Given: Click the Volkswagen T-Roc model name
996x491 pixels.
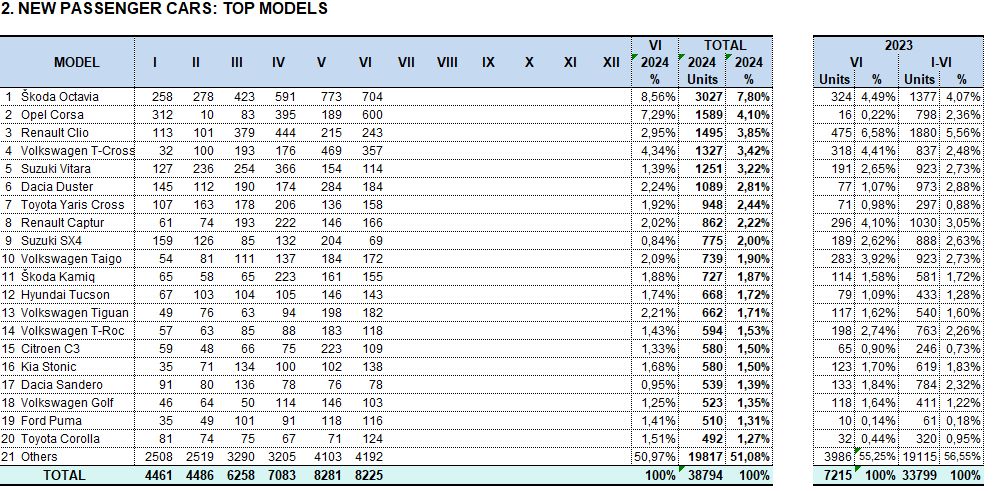Looking at the screenshot, I should coord(72,331).
